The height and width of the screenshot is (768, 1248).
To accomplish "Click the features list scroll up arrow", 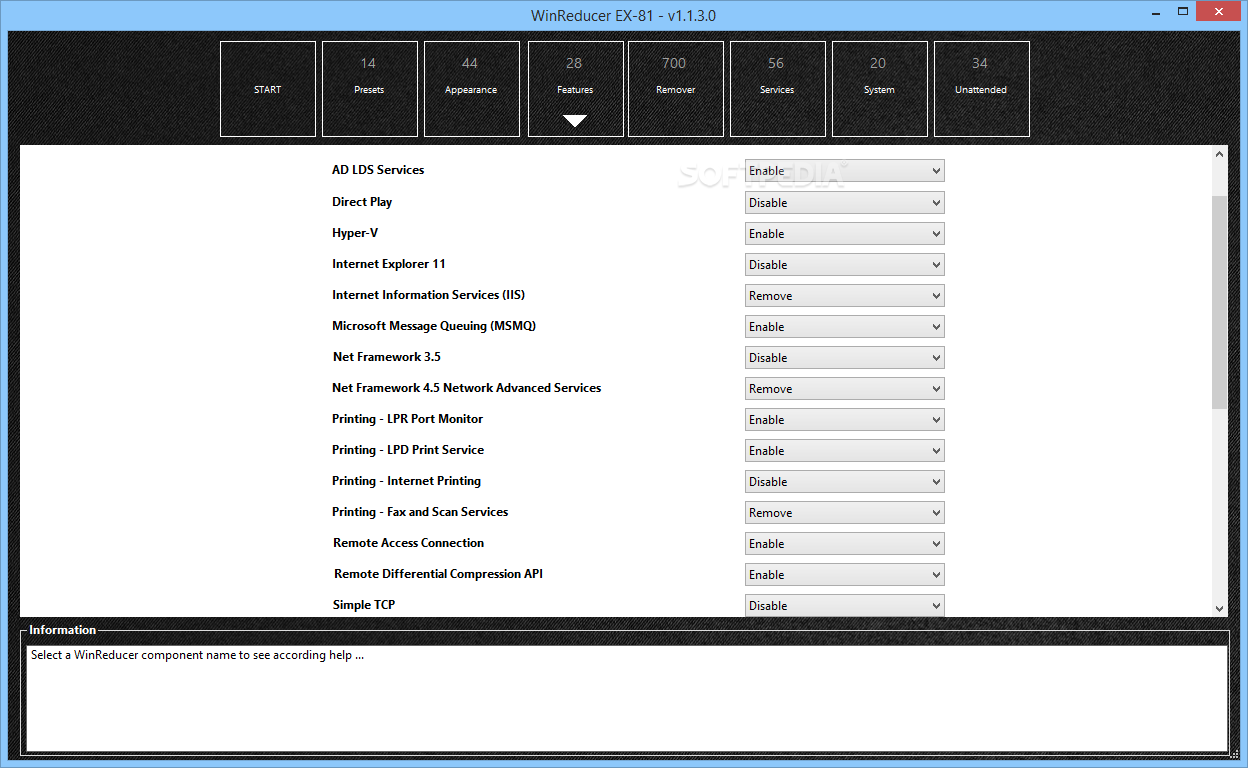I will (1219, 155).
